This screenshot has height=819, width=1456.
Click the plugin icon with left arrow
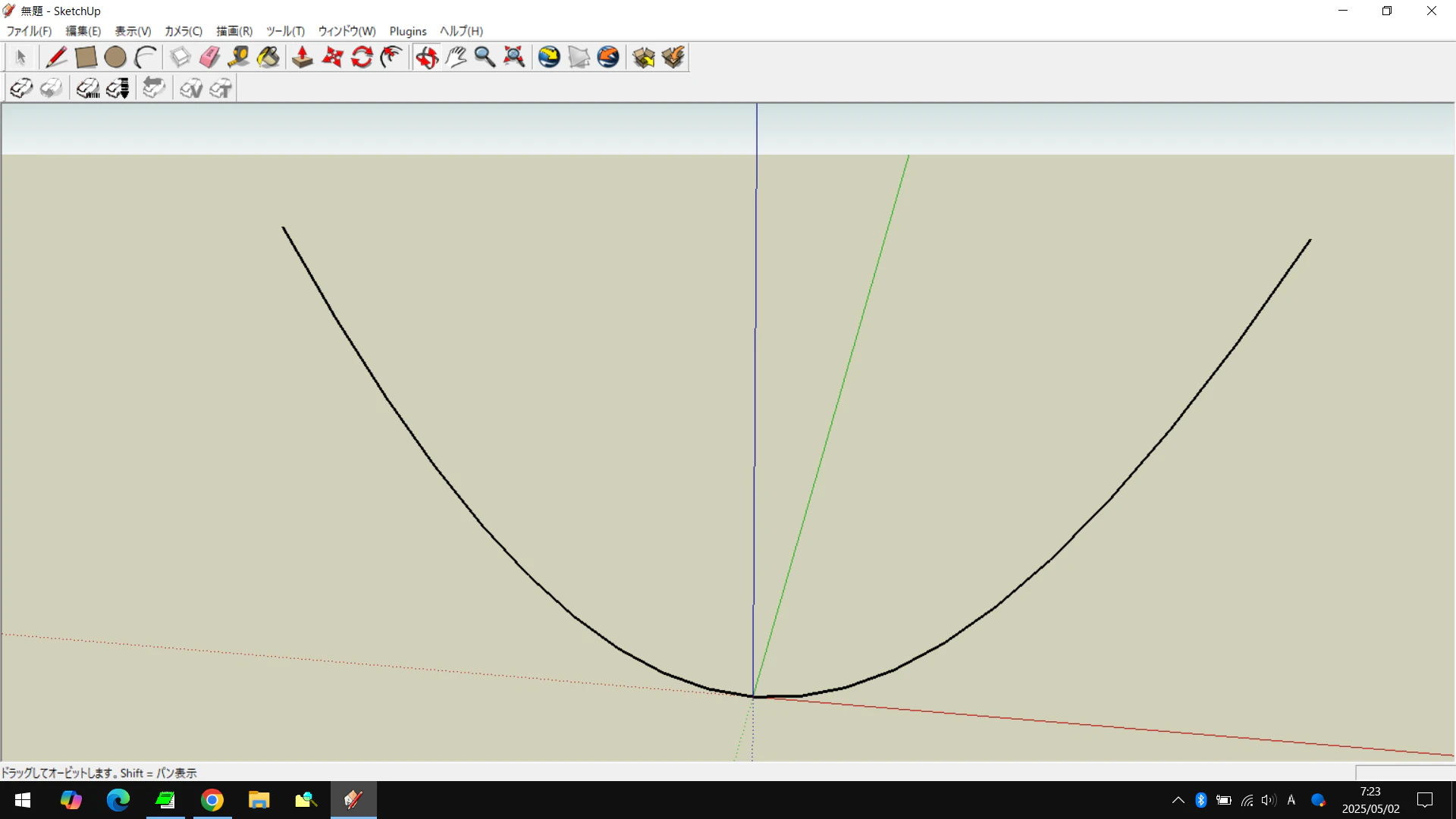pos(154,88)
